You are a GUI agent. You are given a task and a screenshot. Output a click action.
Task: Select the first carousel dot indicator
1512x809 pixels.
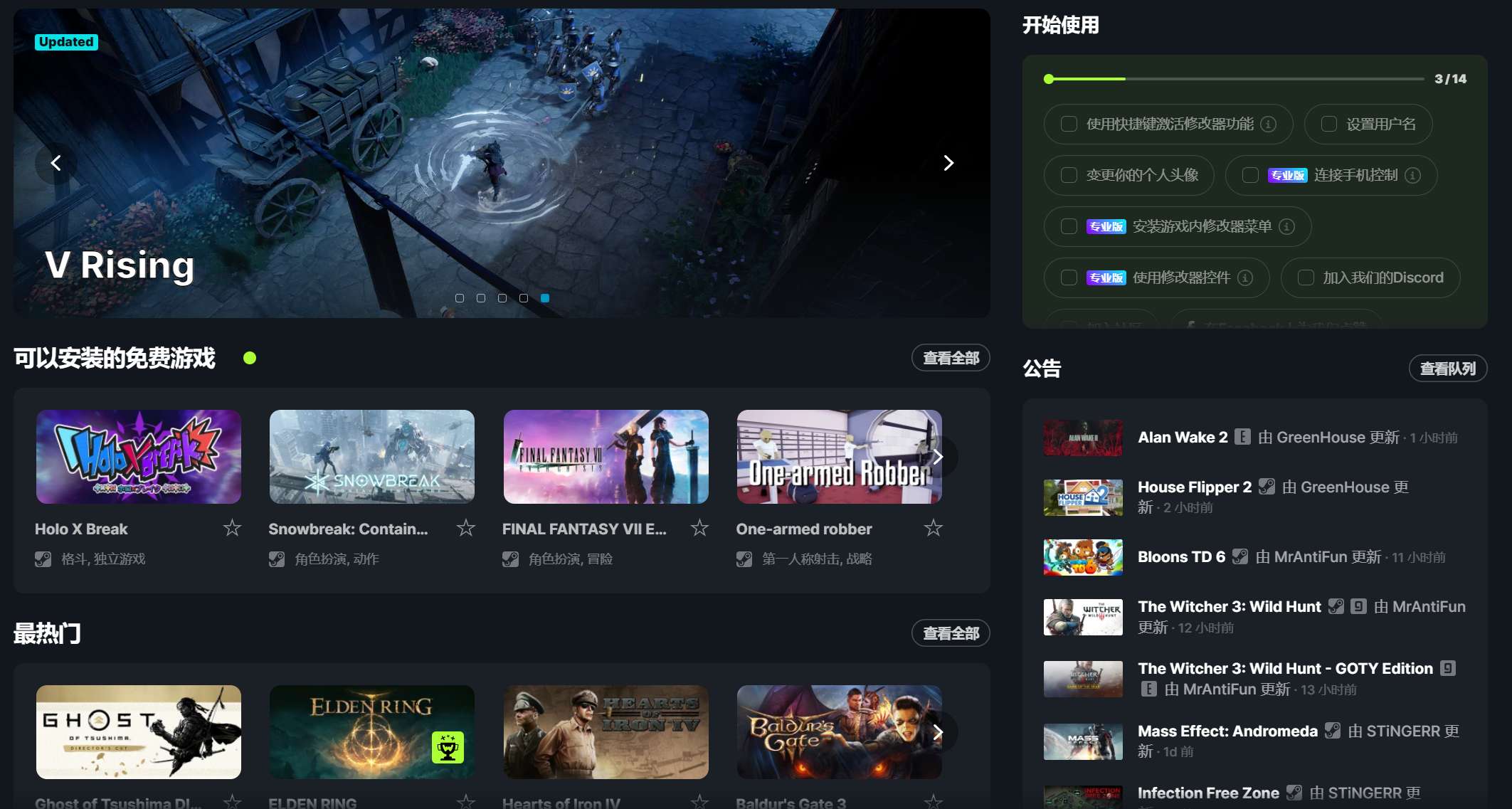click(x=460, y=298)
